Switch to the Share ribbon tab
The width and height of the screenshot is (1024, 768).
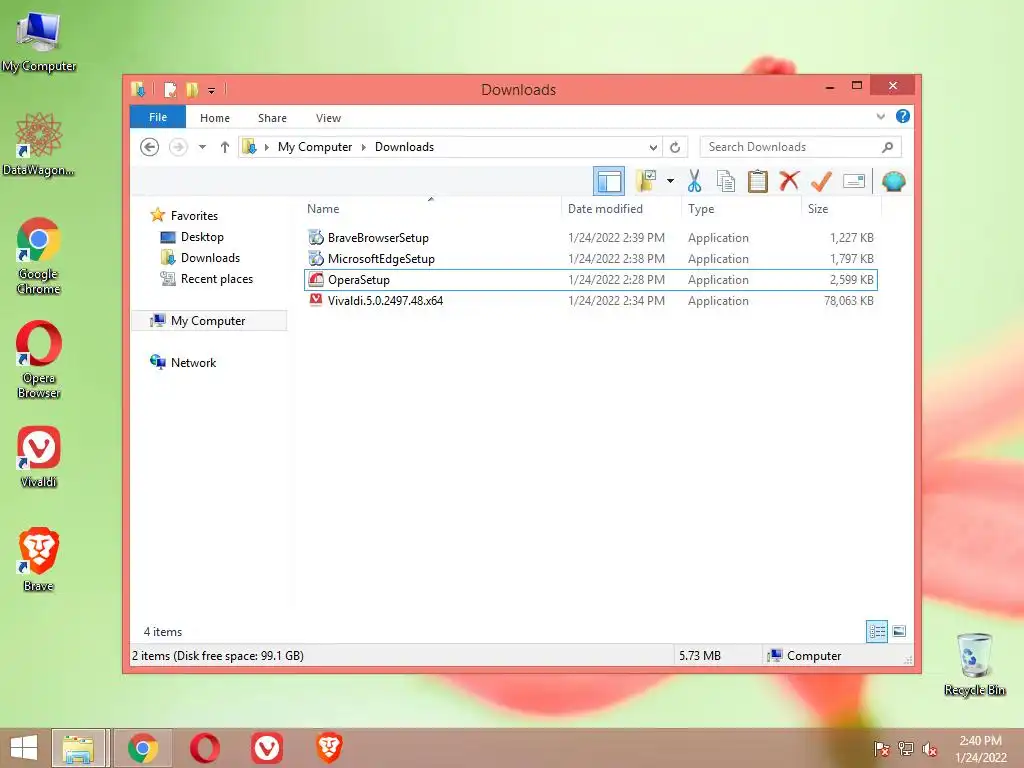272,118
